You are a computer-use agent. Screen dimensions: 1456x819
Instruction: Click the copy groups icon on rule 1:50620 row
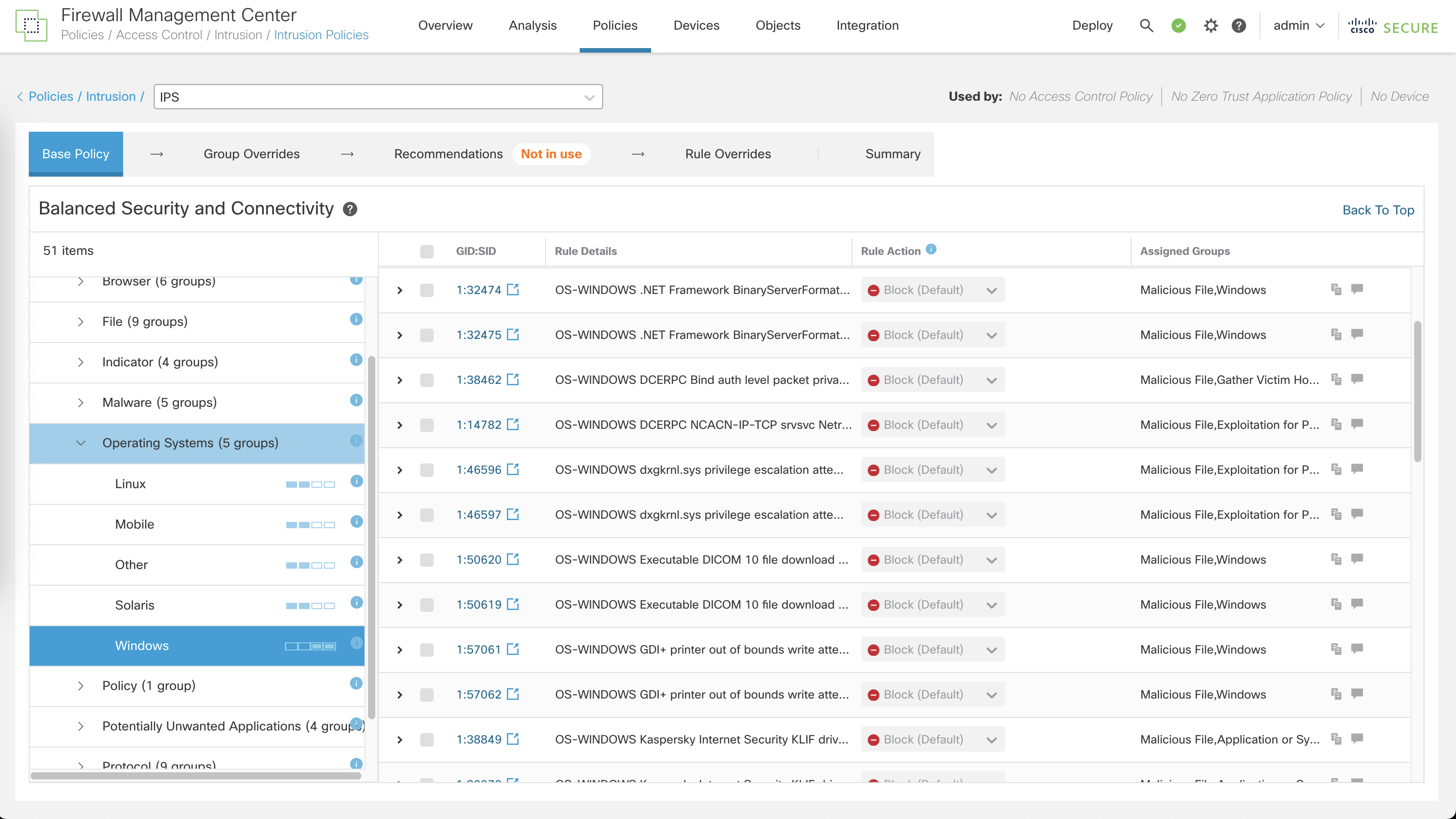coord(1336,559)
